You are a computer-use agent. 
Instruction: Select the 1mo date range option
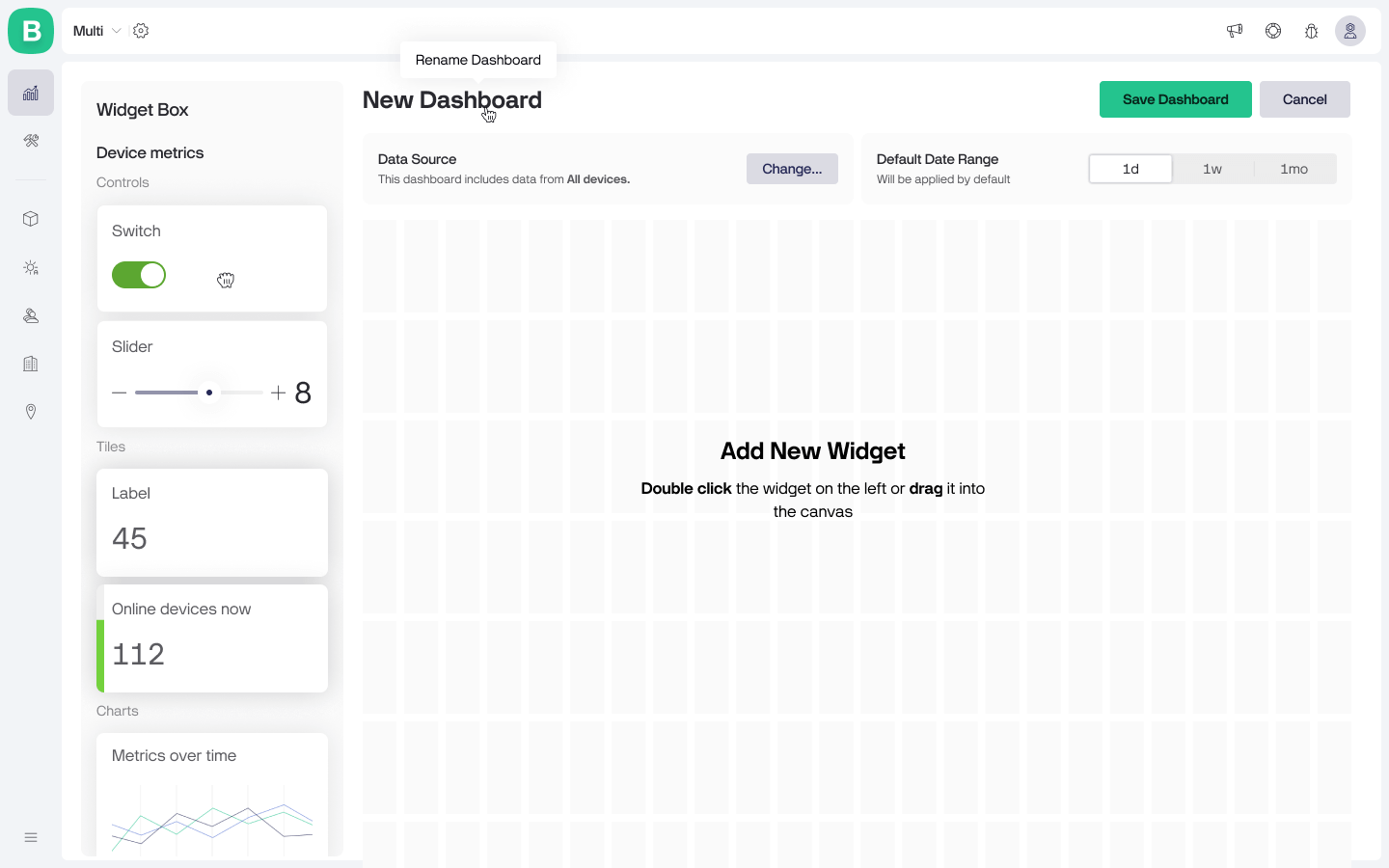(x=1294, y=169)
